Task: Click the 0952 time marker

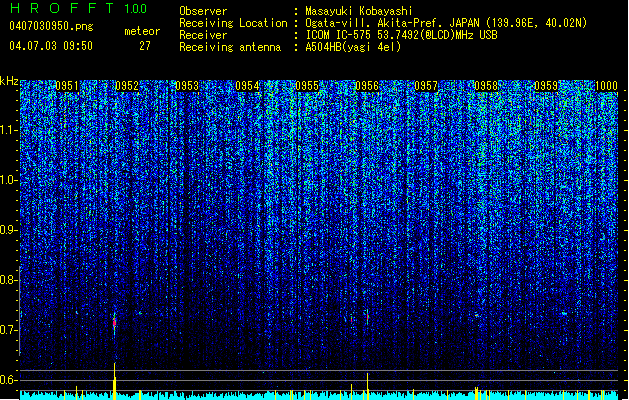Action: click(x=127, y=86)
